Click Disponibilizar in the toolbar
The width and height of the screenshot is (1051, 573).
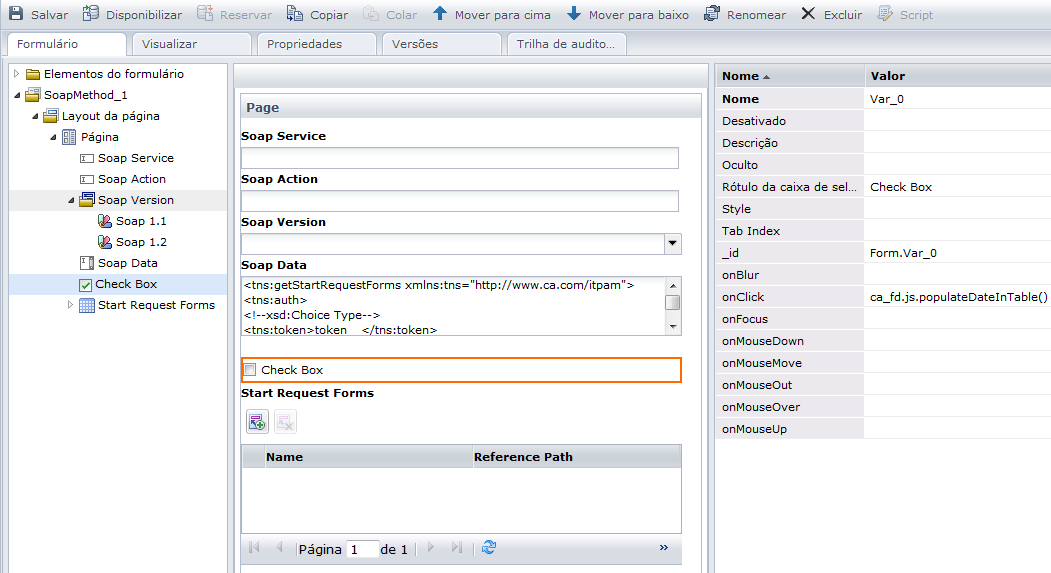(132, 14)
